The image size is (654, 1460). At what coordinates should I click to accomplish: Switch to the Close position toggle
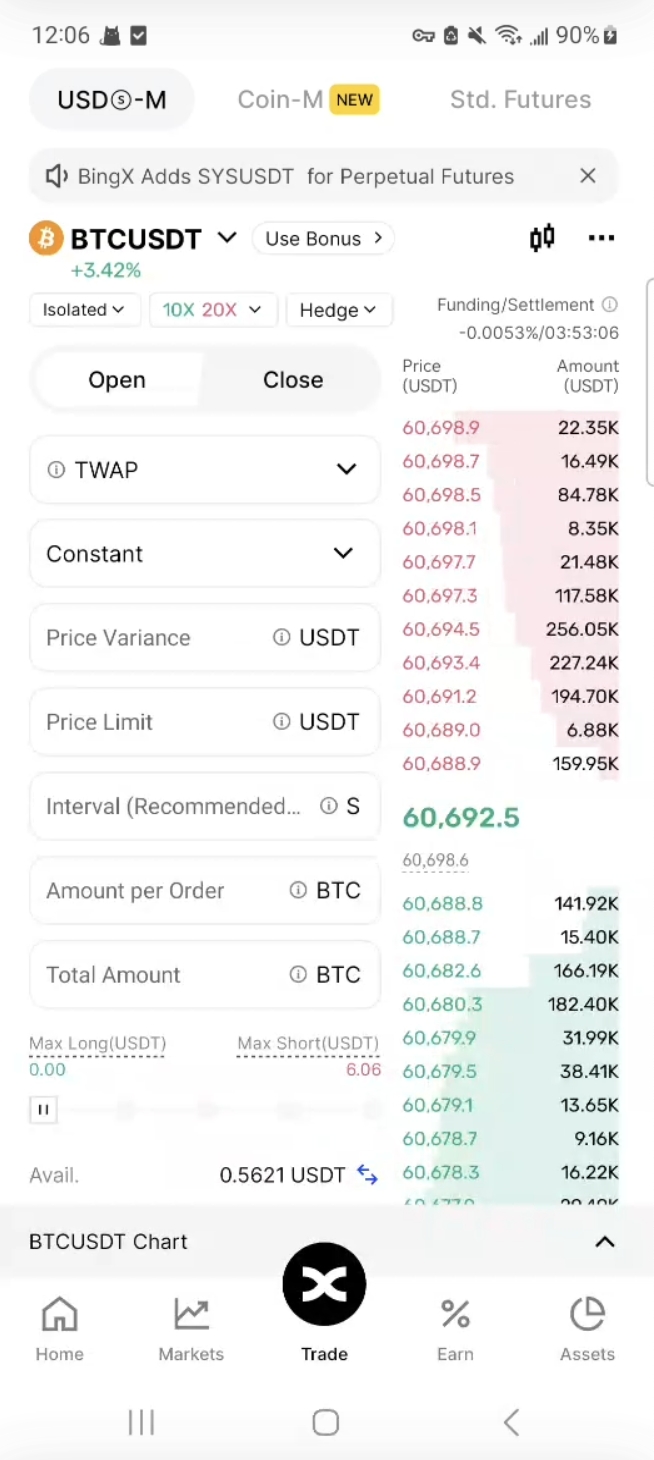293,380
